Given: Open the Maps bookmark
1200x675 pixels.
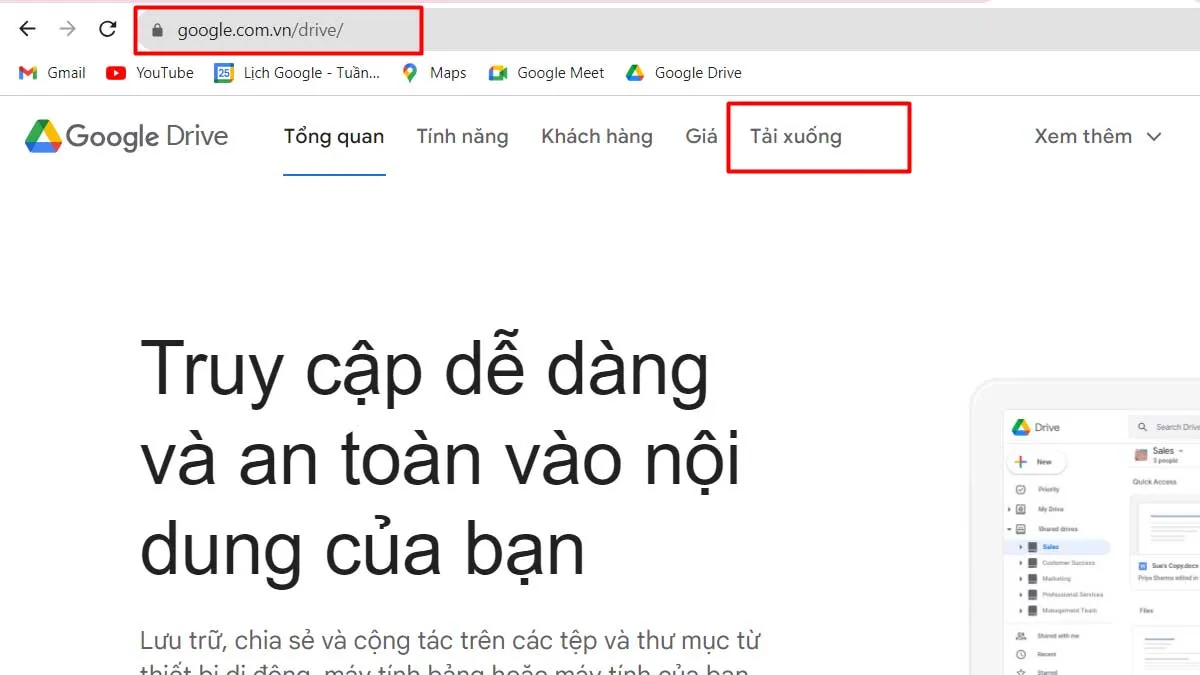Looking at the screenshot, I should [433, 72].
